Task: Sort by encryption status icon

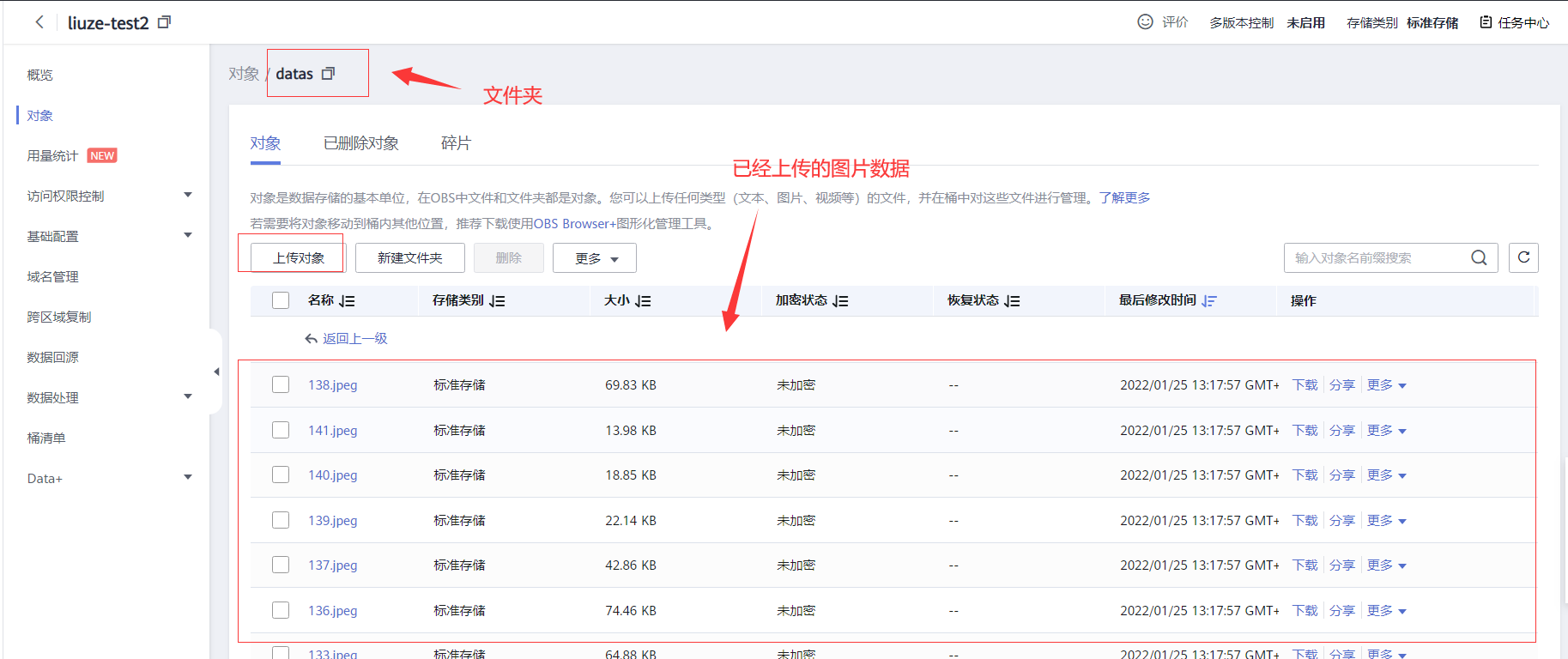Action: 840,301
